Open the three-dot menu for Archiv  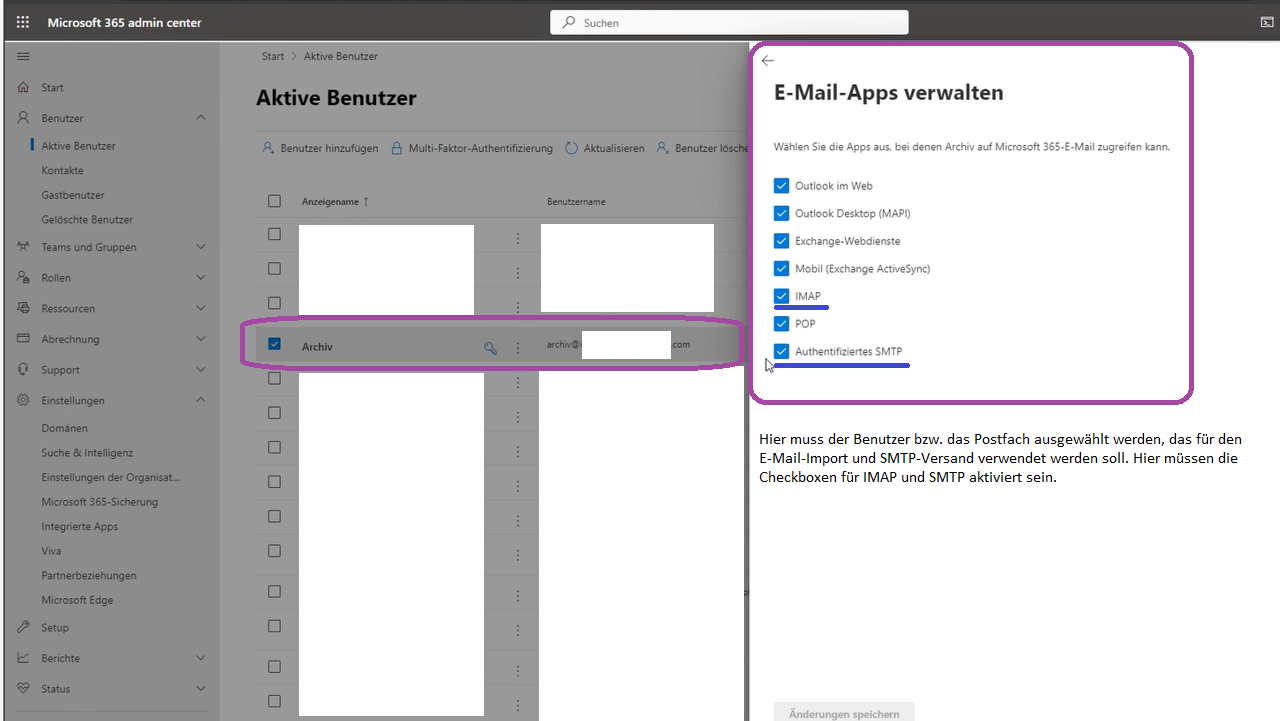point(518,347)
